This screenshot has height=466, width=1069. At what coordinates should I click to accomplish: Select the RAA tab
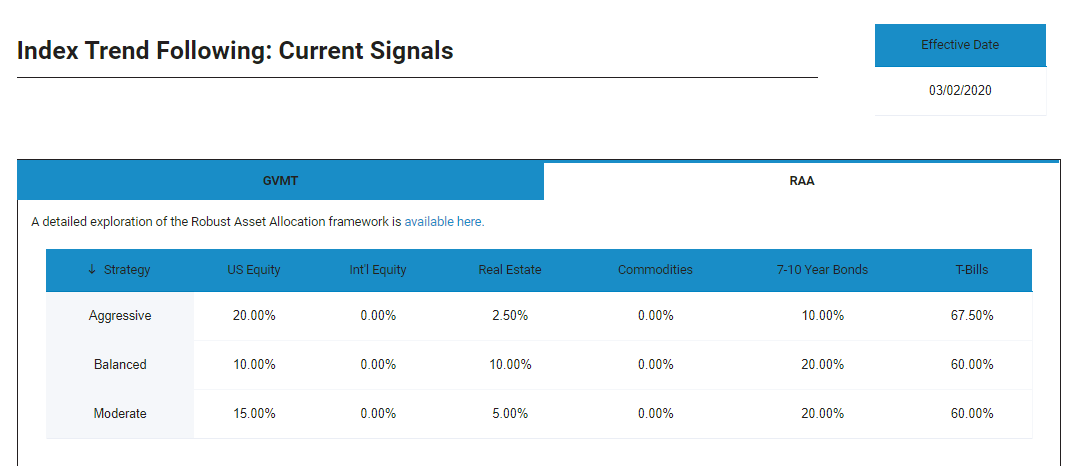pyautogui.click(x=802, y=181)
